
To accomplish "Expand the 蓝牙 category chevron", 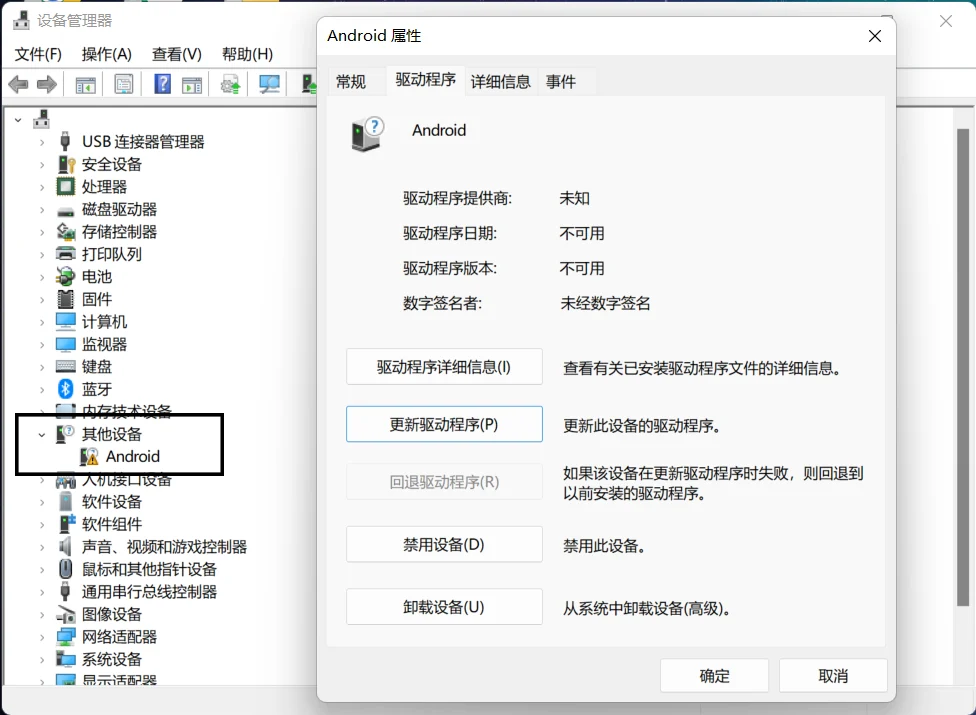I will tap(42, 390).
